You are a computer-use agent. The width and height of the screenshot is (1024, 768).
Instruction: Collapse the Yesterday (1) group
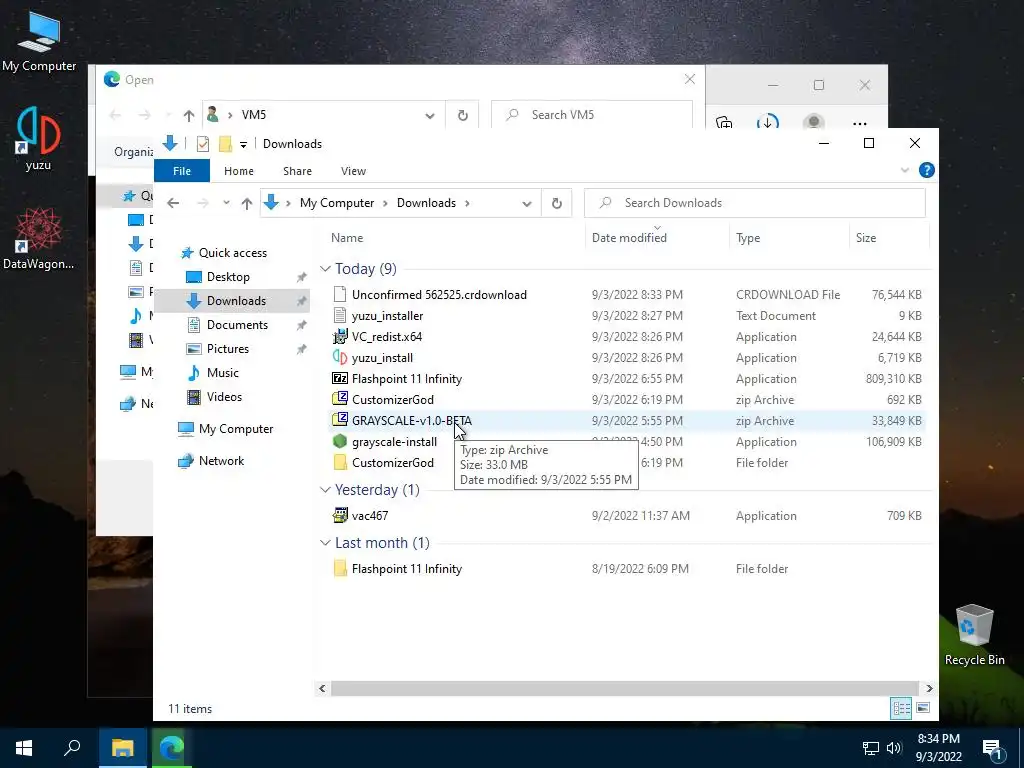pyautogui.click(x=325, y=490)
